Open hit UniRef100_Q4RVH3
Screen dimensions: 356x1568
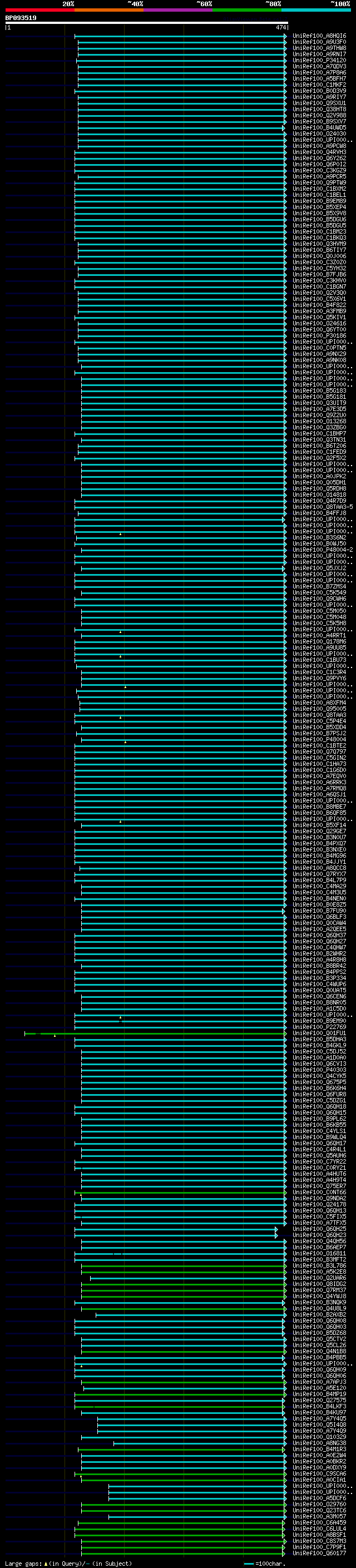(x=319, y=152)
